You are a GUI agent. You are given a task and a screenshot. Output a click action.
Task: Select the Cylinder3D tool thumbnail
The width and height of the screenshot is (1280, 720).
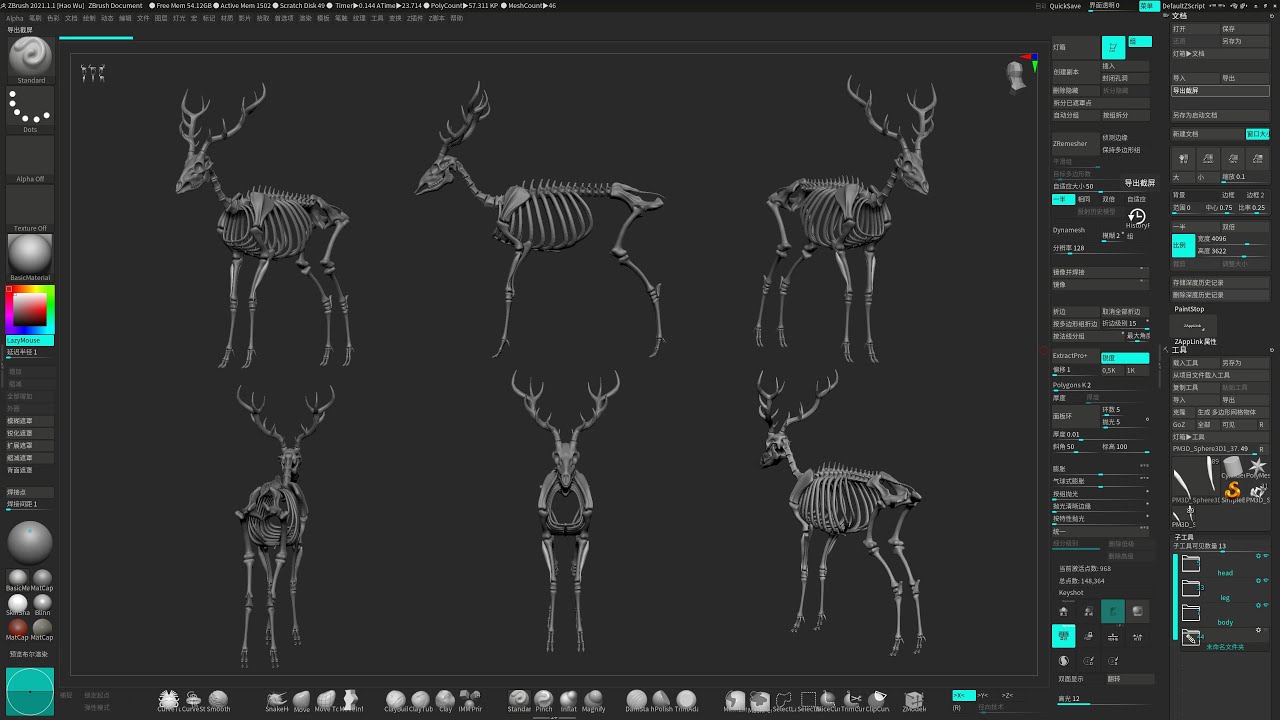click(1233, 467)
